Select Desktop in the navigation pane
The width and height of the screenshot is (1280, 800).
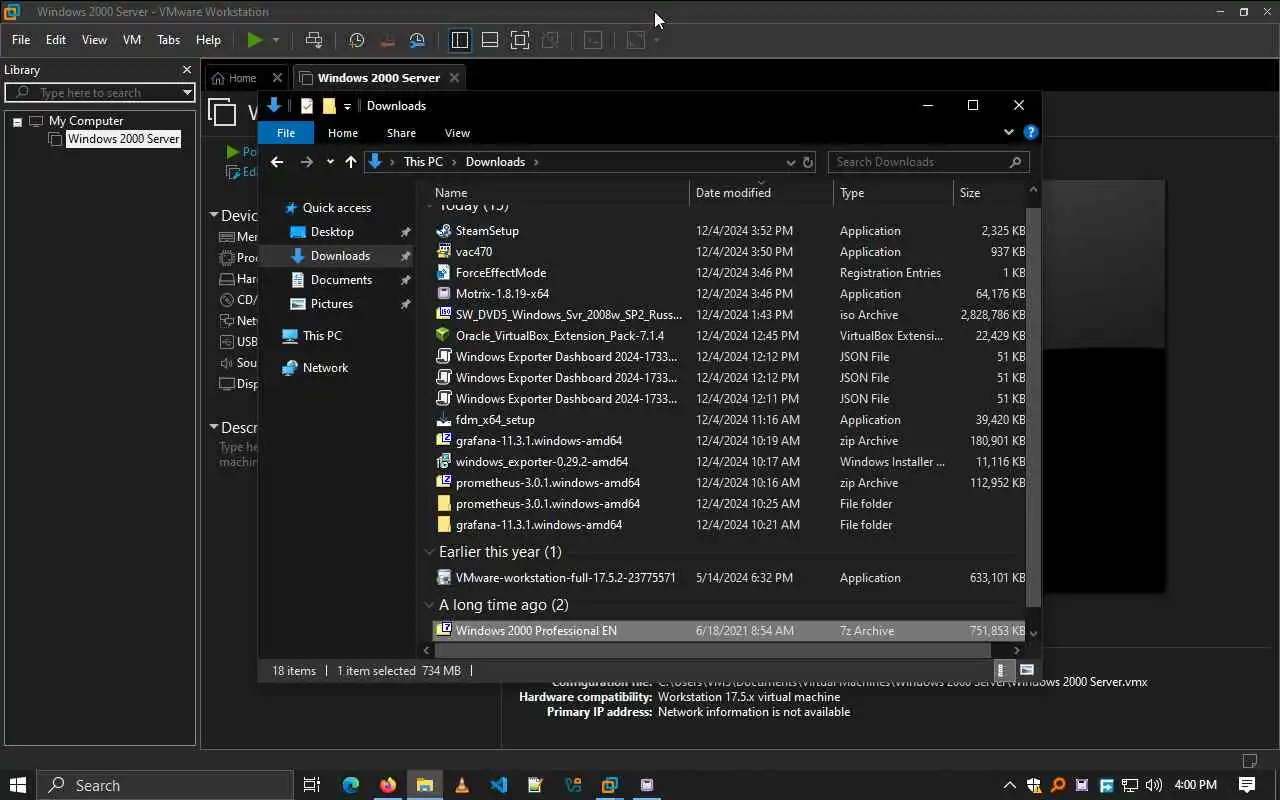pyautogui.click(x=332, y=232)
